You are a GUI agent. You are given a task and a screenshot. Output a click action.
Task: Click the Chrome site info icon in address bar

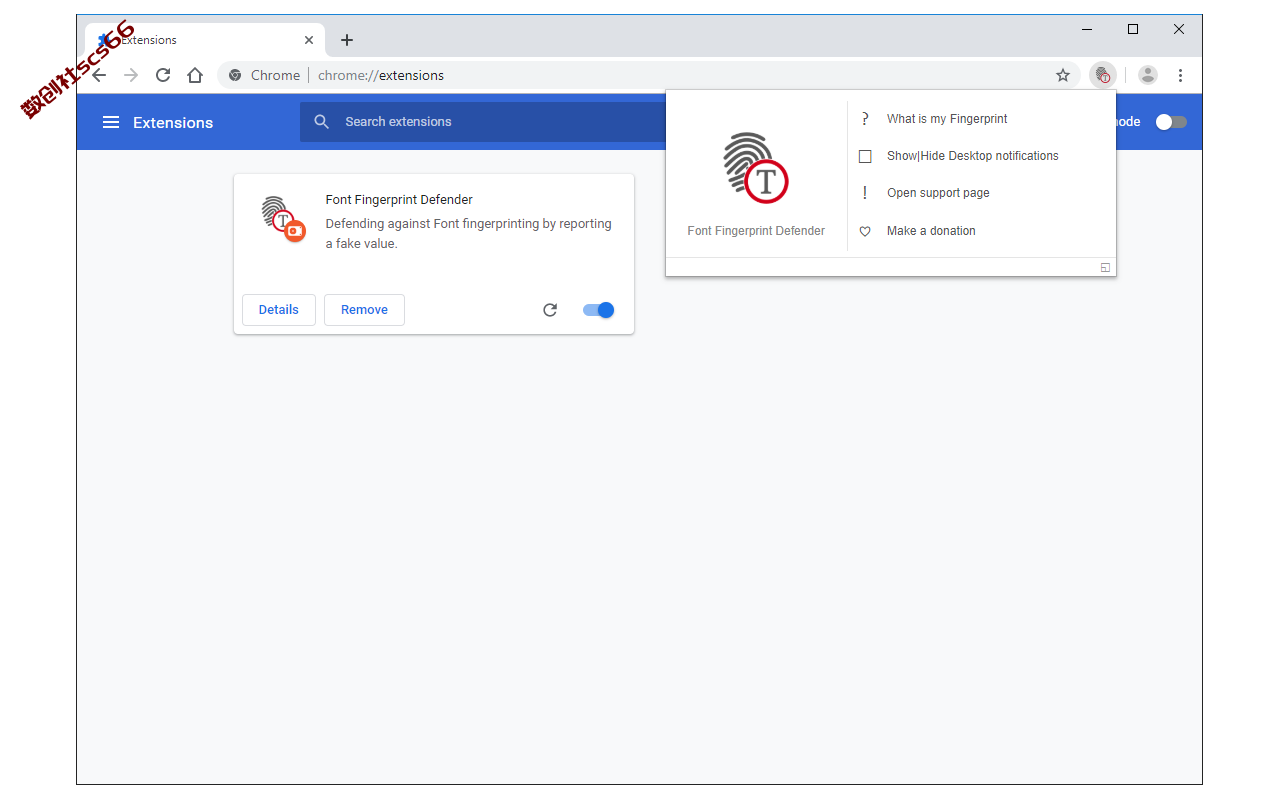[x=235, y=75]
